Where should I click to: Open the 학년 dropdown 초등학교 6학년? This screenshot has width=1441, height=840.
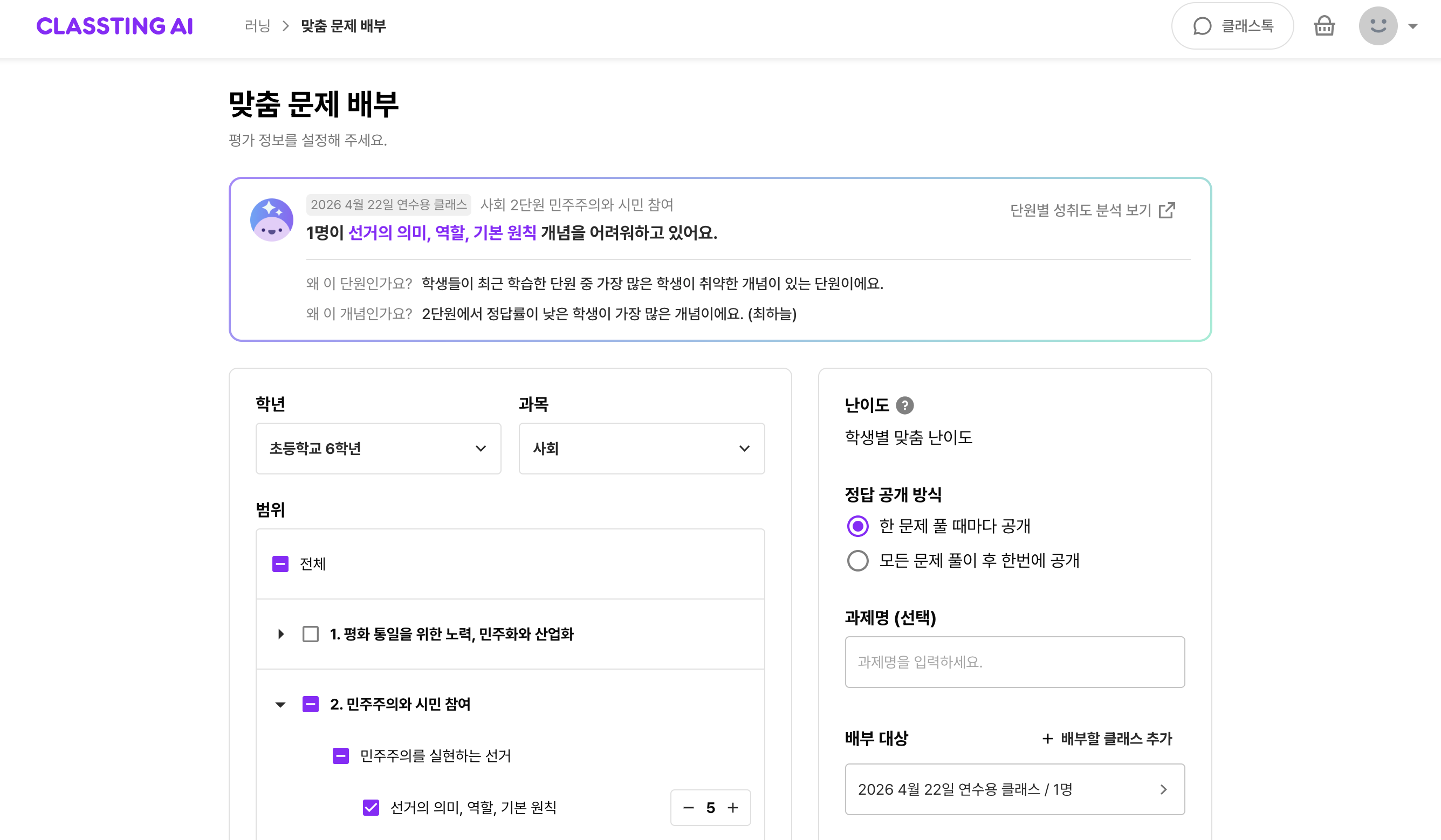378,448
